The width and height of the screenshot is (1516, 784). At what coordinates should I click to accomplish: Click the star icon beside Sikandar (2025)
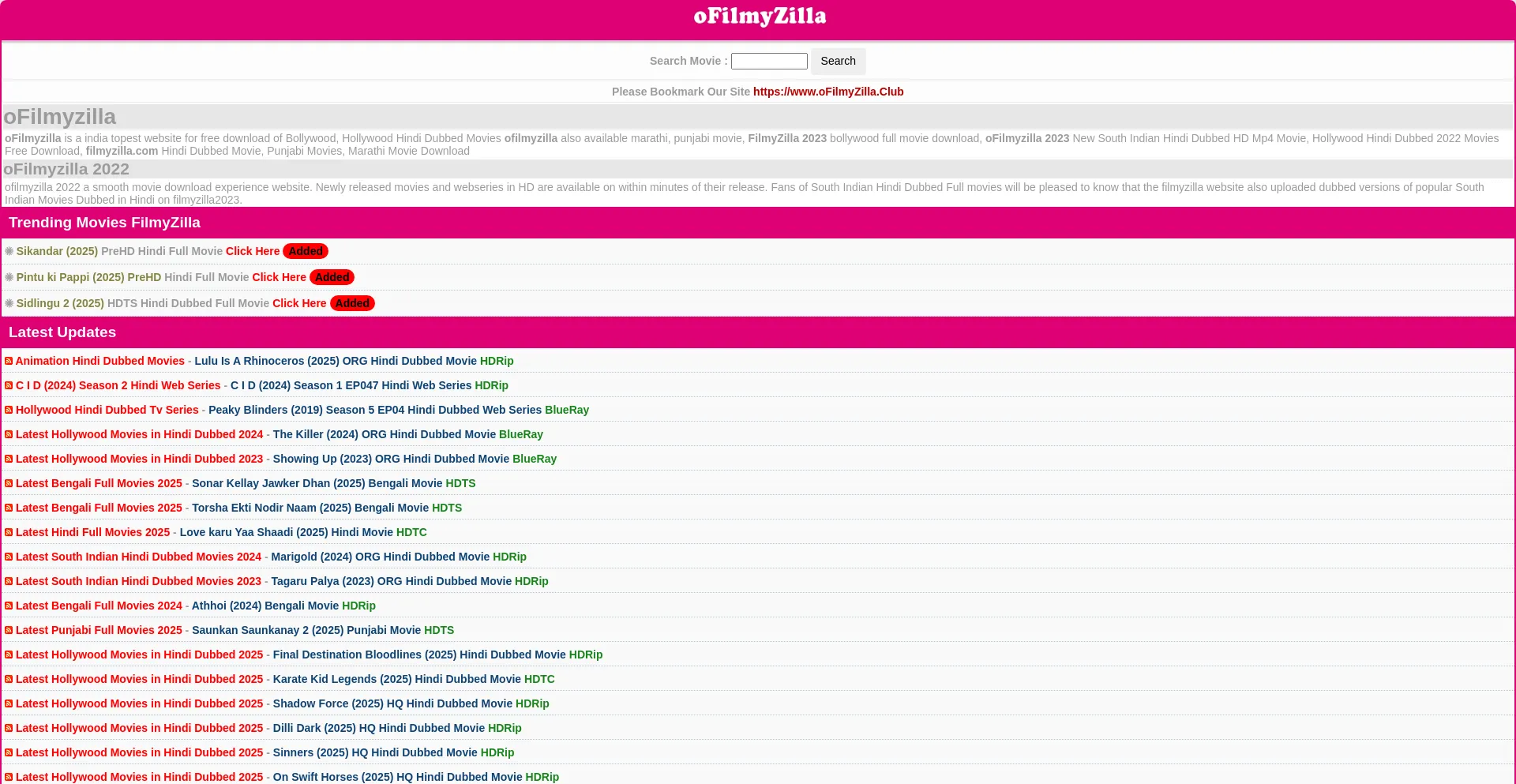[9, 251]
